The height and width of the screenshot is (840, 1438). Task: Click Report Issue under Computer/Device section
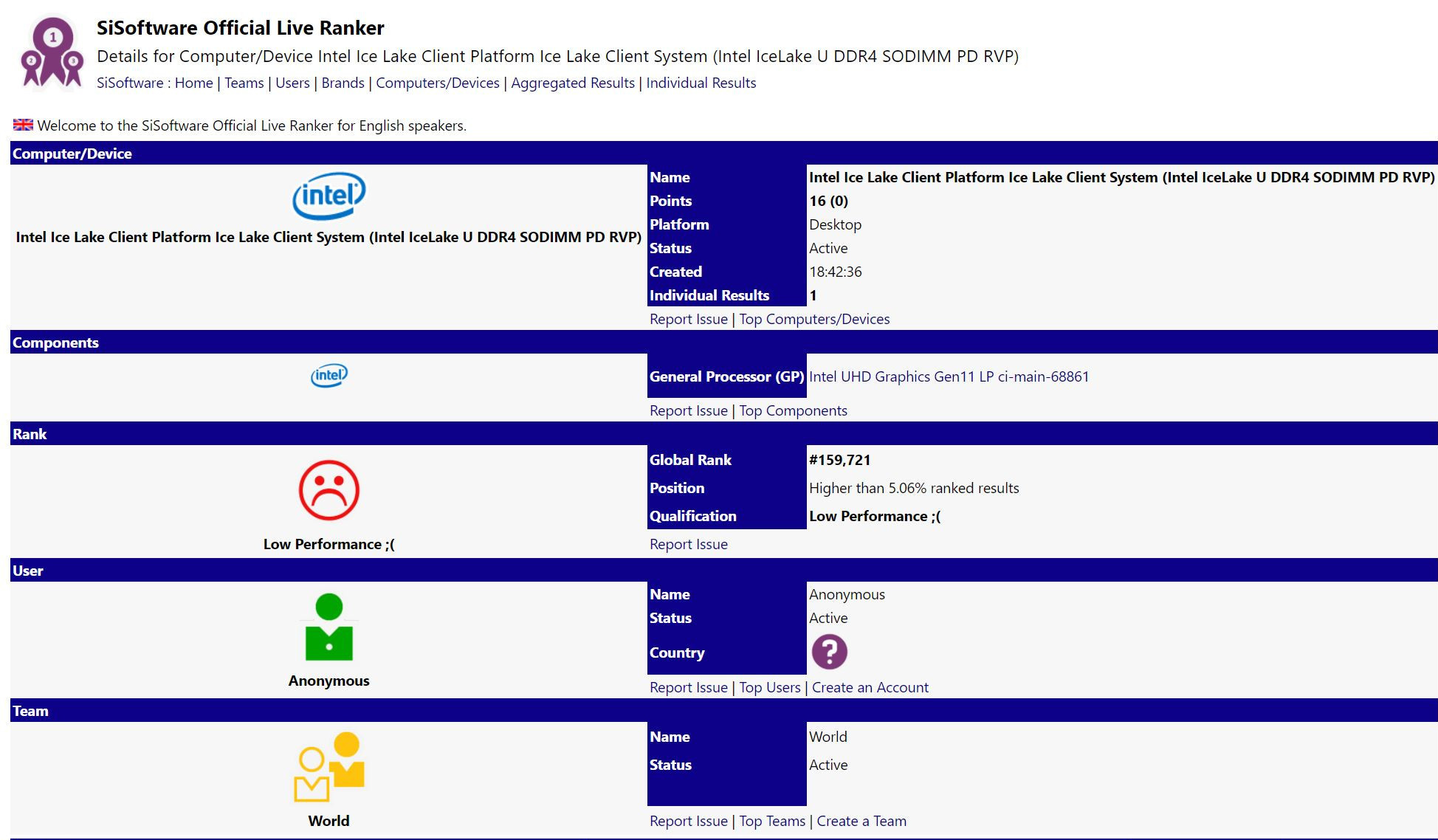[x=689, y=319]
